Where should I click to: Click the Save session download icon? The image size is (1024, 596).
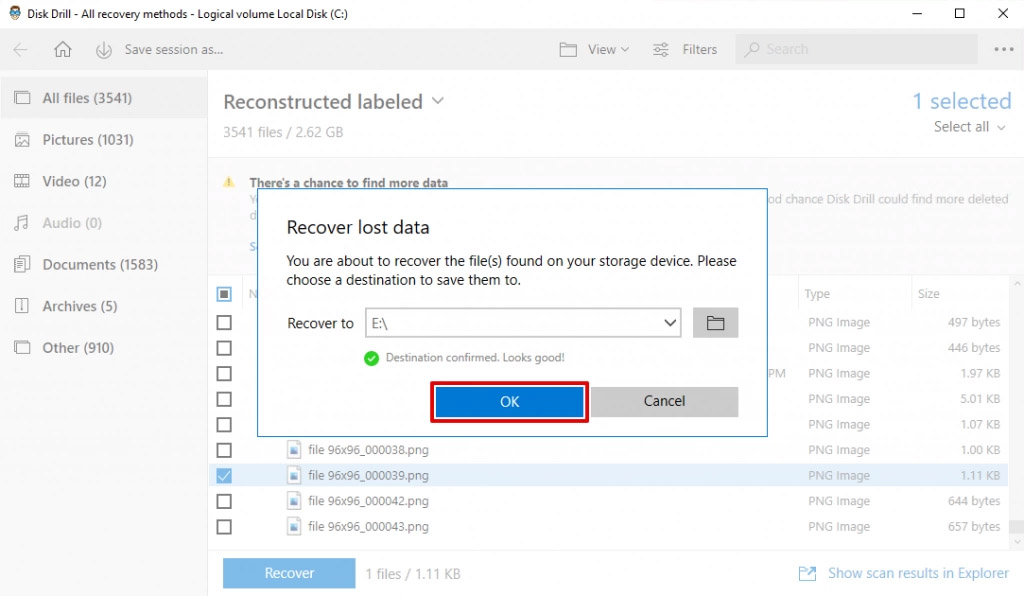coord(103,50)
